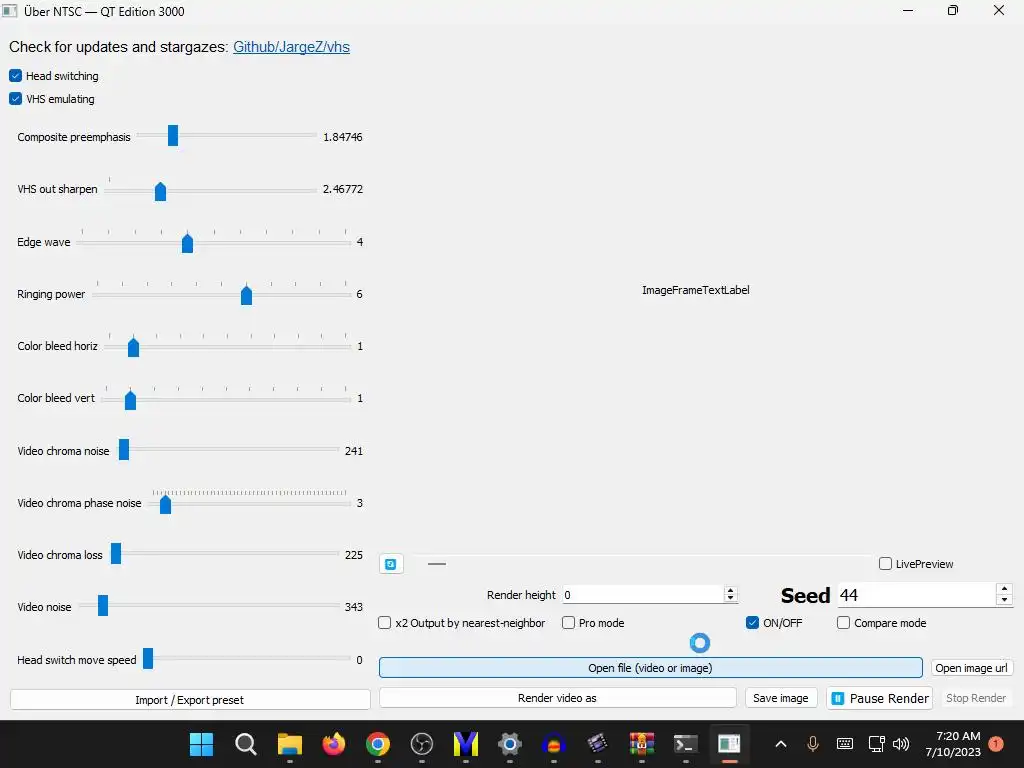Click Render video as button
This screenshot has height=768, width=1024.
pyautogui.click(x=557, y=698)
